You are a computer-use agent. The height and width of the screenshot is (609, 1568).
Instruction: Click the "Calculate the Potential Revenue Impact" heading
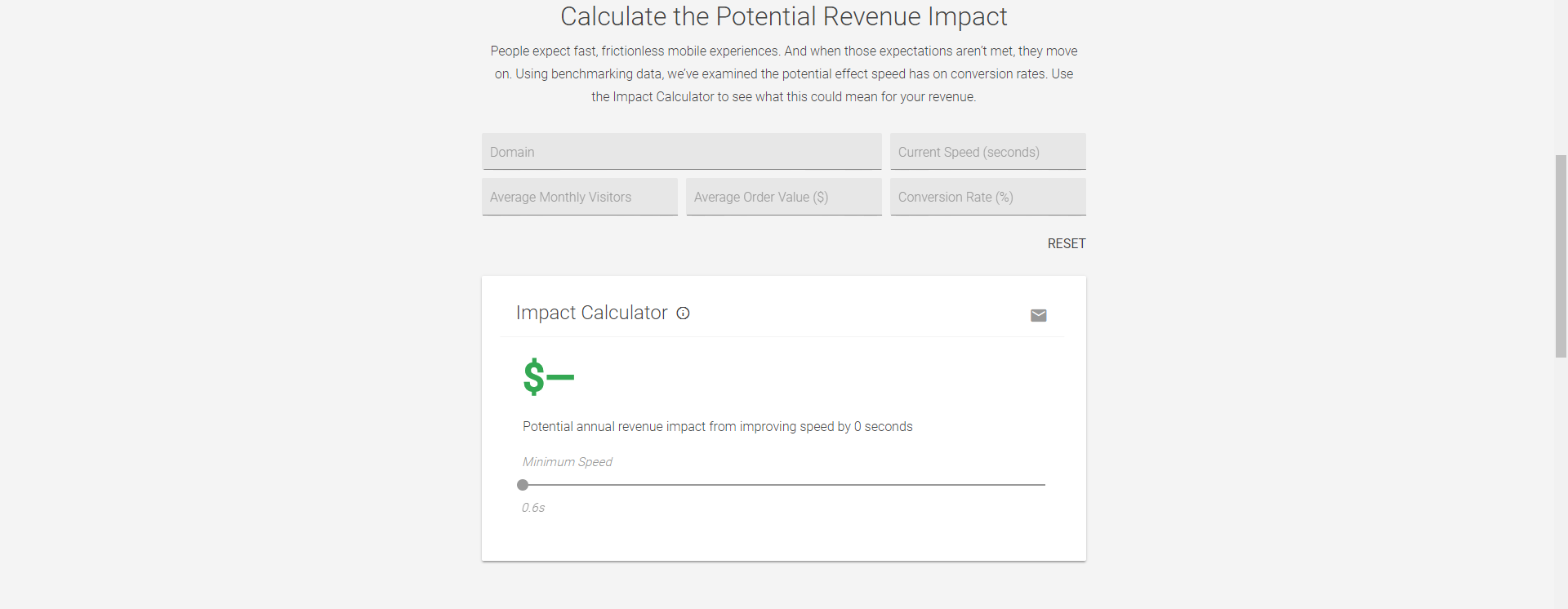[783, 16]
